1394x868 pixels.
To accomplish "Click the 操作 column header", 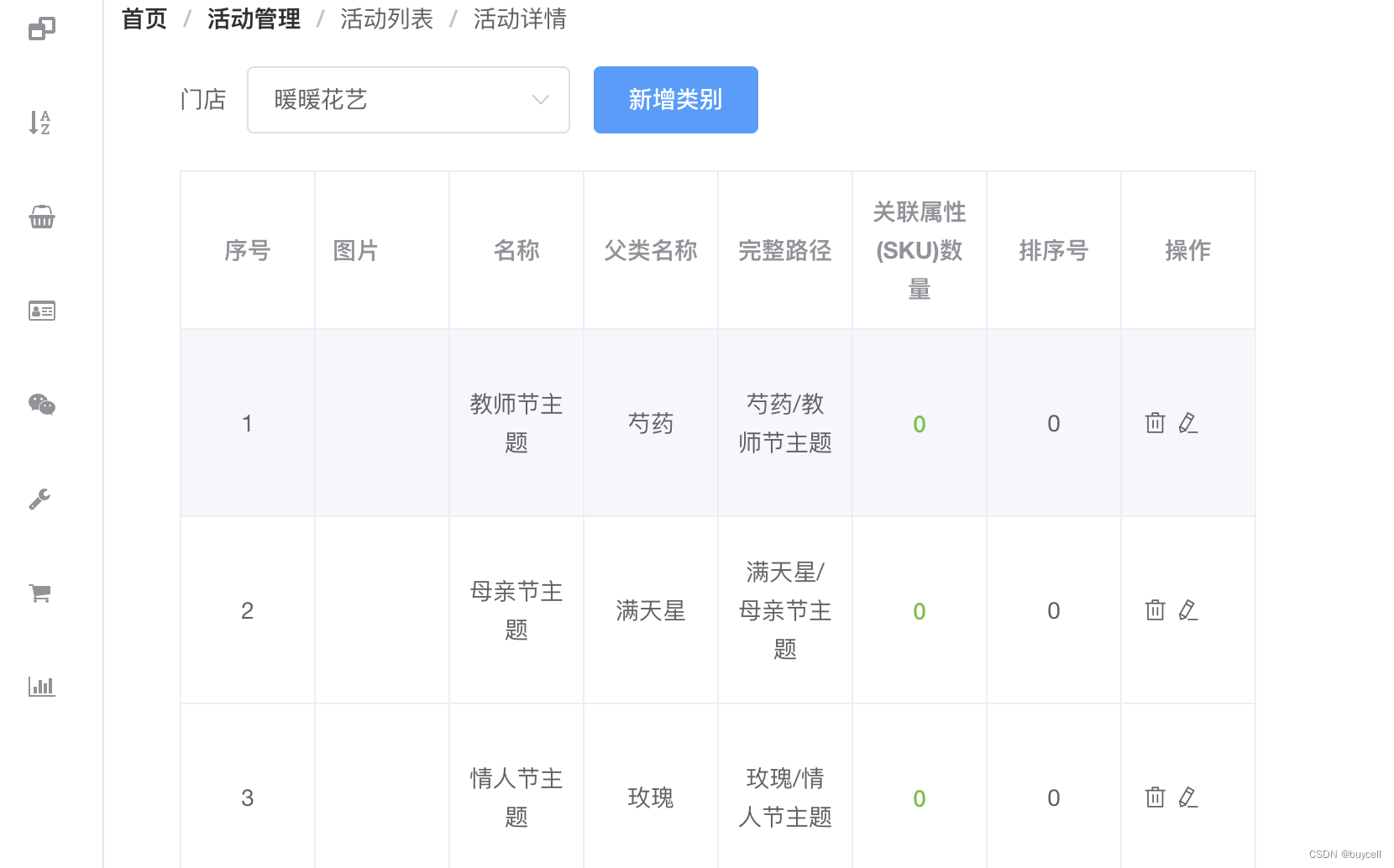I will point(1188,250).
